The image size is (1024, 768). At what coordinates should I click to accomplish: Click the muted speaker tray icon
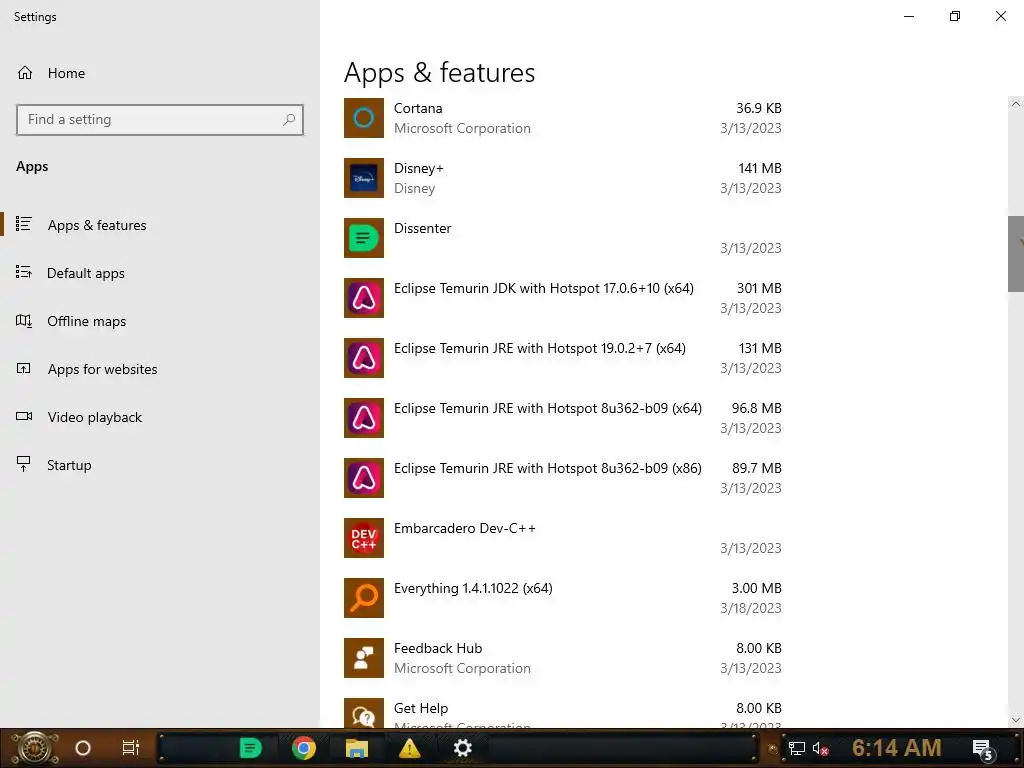coord(821,749)
